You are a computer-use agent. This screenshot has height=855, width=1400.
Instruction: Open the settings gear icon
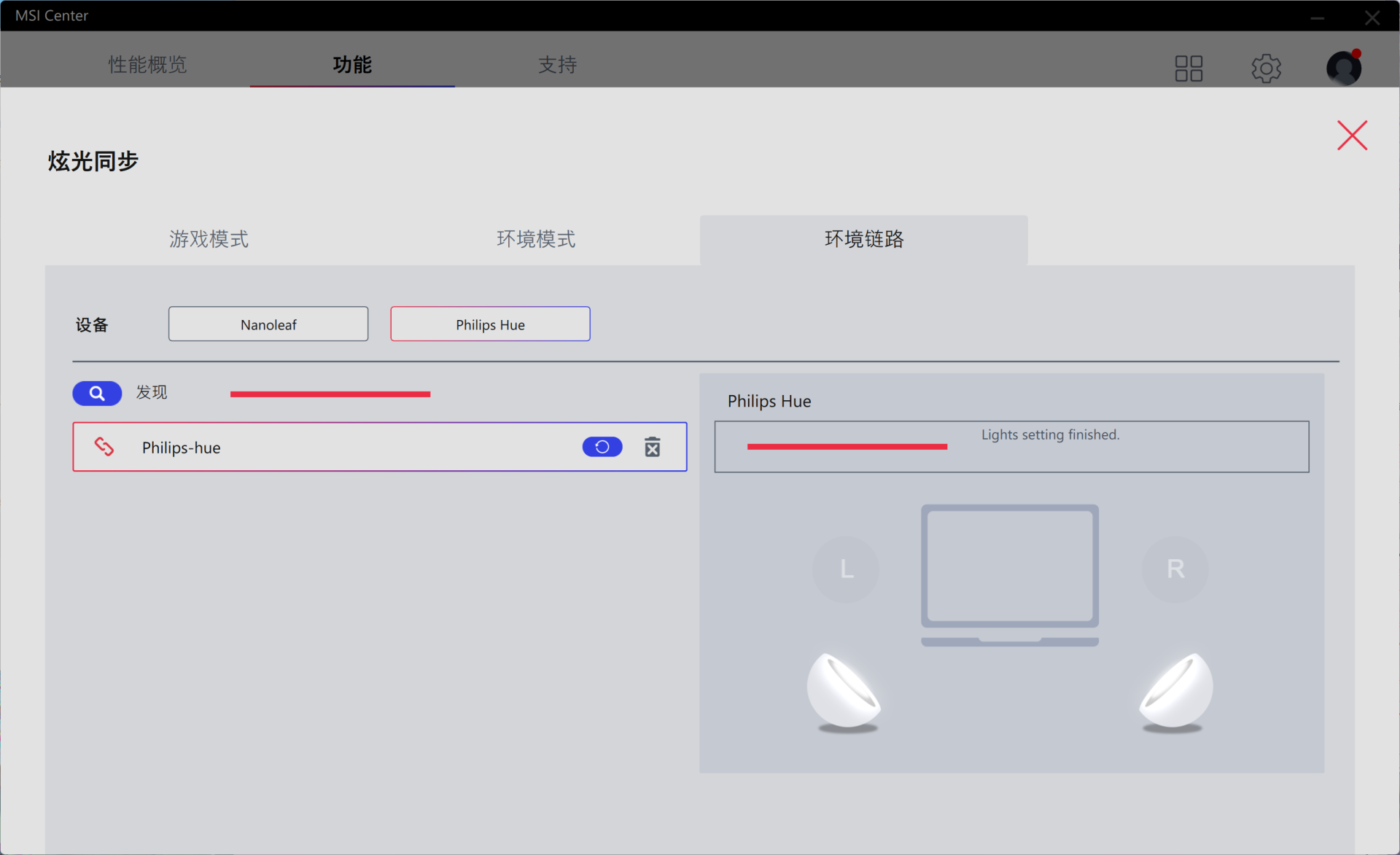tap(1267, 69)
